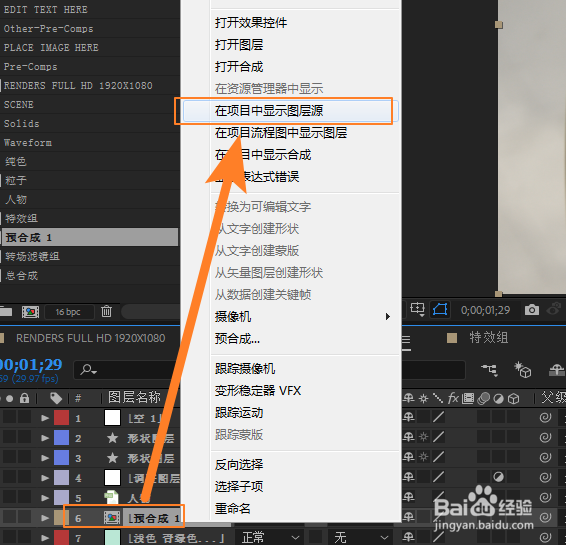Toggle adjustment layer switch for layer 4

click(498, 478)
